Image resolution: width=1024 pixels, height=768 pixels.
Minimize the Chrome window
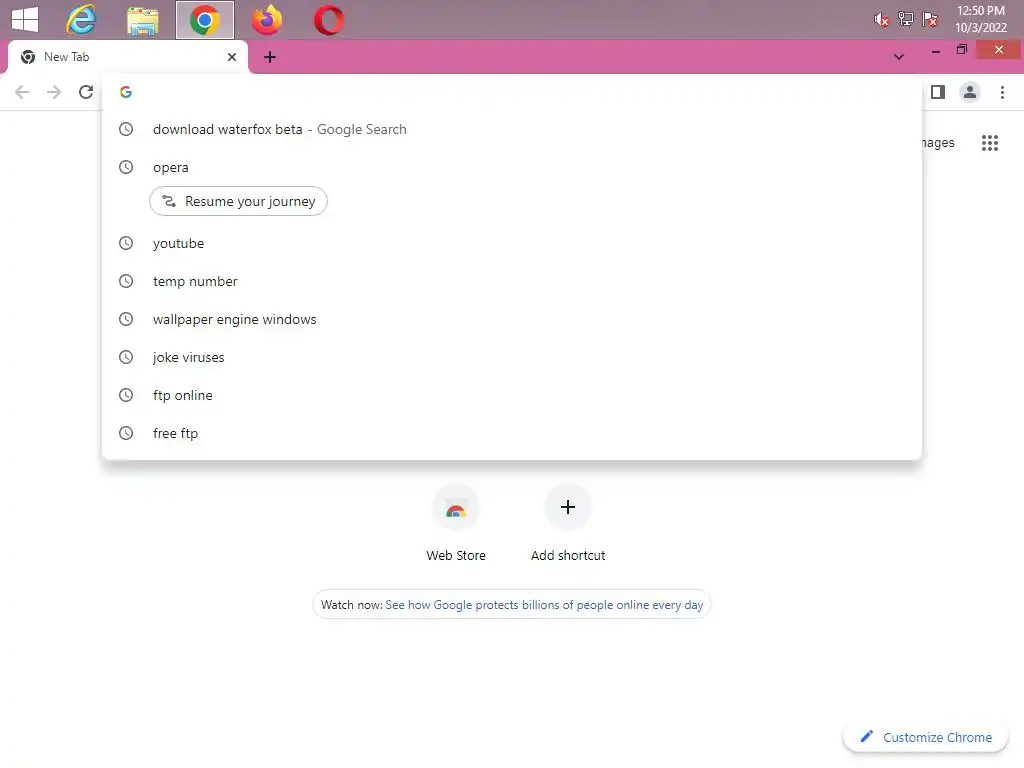[x=936, y=50]
